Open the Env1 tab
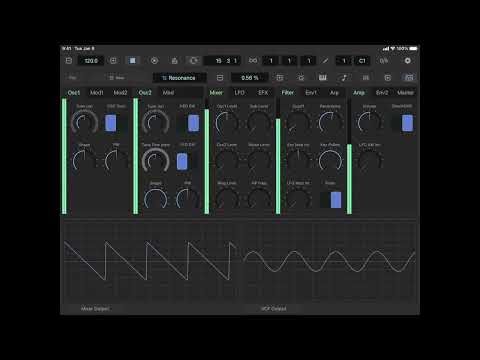 pyautogui.click(x=311, y=93)
